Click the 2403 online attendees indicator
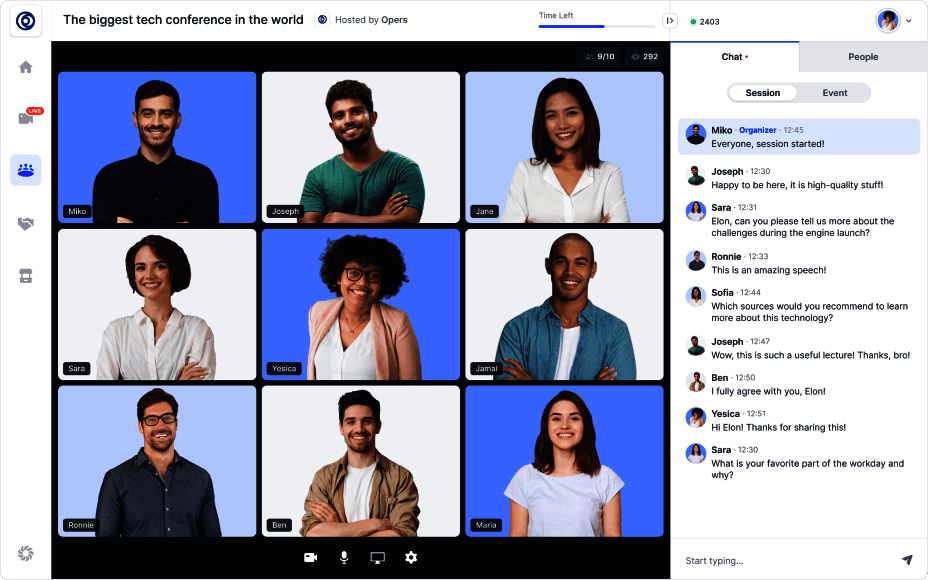Screen dimensions: 928x580 pyautogui.click(x=704, y=22)
